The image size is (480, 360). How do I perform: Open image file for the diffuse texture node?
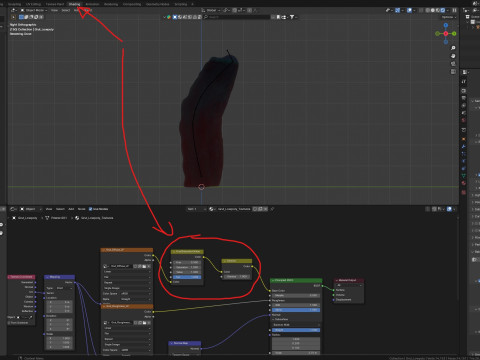tap(144, 266)
